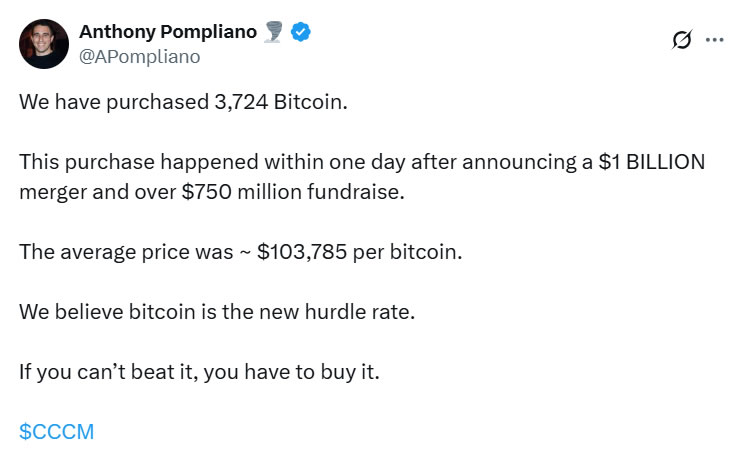This screenshot has width=738, height=471.
Task: Click the tornado emoji beside the name
Action: point(274,32)
